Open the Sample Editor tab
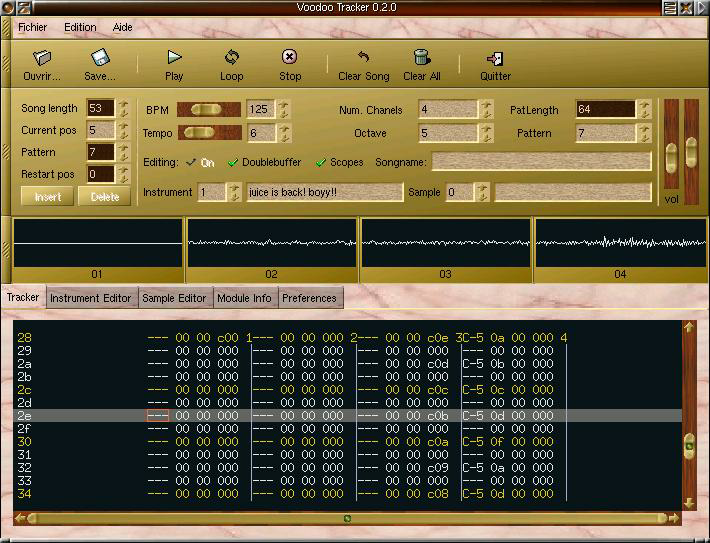The image size is (710, 543). click(174, 298)
